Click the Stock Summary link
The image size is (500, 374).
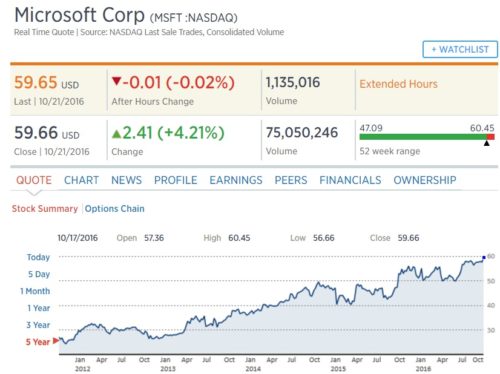coord(45,209)
